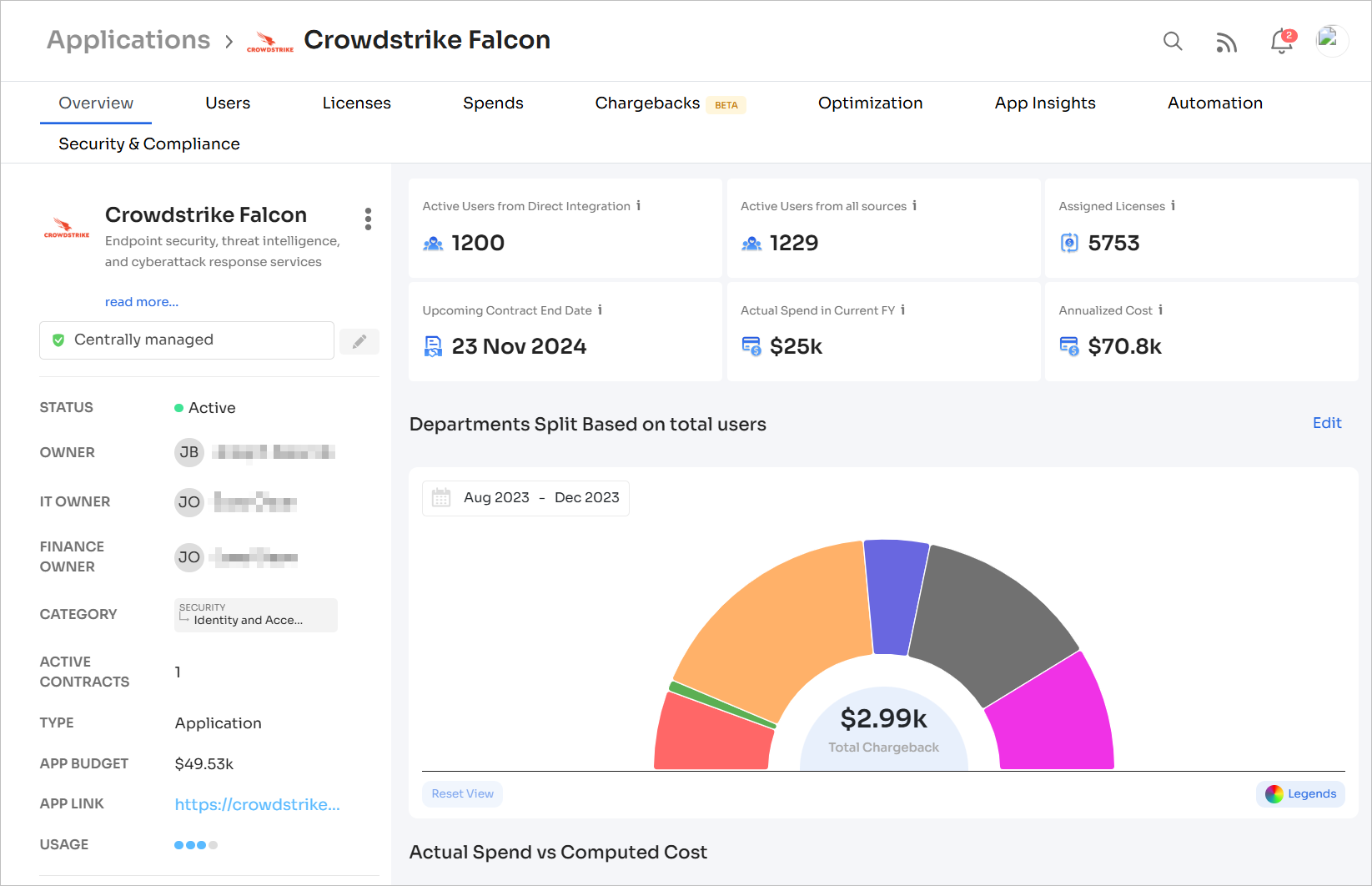This screenshot has width=1372, height=886.
Task: Show the chart Legends
Action: click(1300, 794)
